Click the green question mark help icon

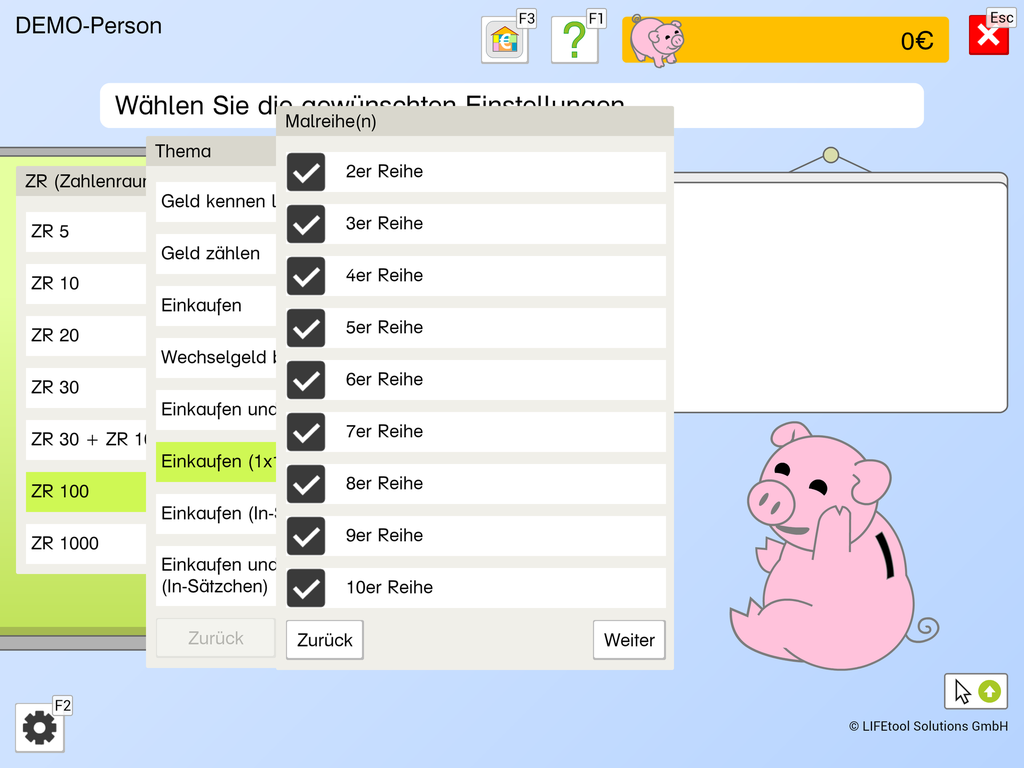click(x=574, y=41)
